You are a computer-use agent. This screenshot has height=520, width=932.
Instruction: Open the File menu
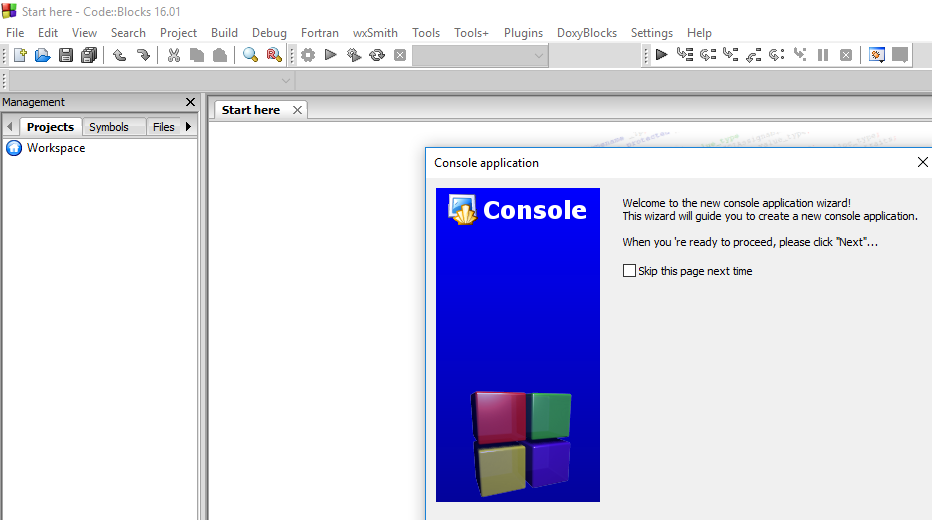pyautogui.click(x=15, y=33)
